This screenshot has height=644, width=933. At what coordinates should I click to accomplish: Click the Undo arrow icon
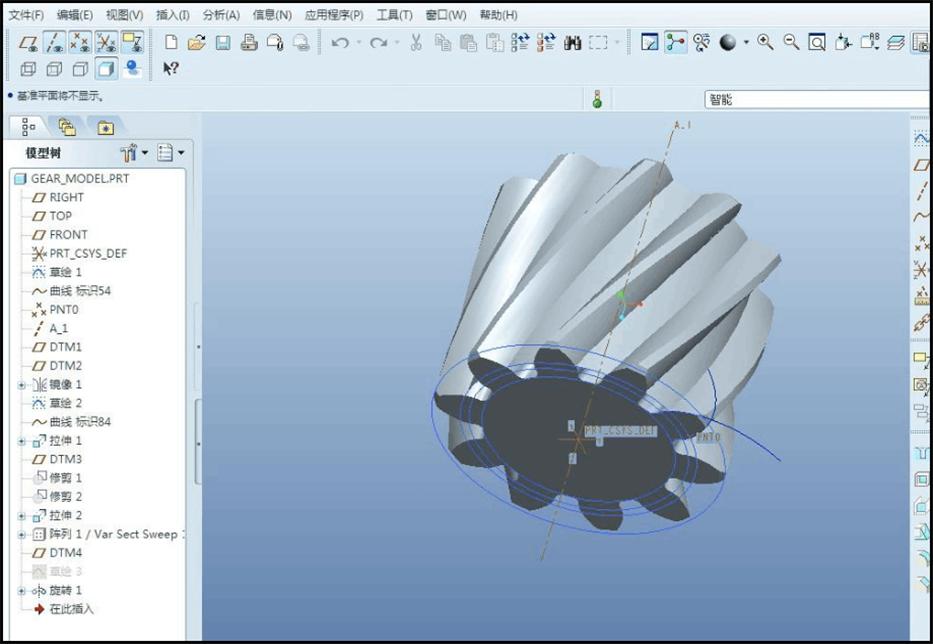pyautogui.click(x=340, y=42)
